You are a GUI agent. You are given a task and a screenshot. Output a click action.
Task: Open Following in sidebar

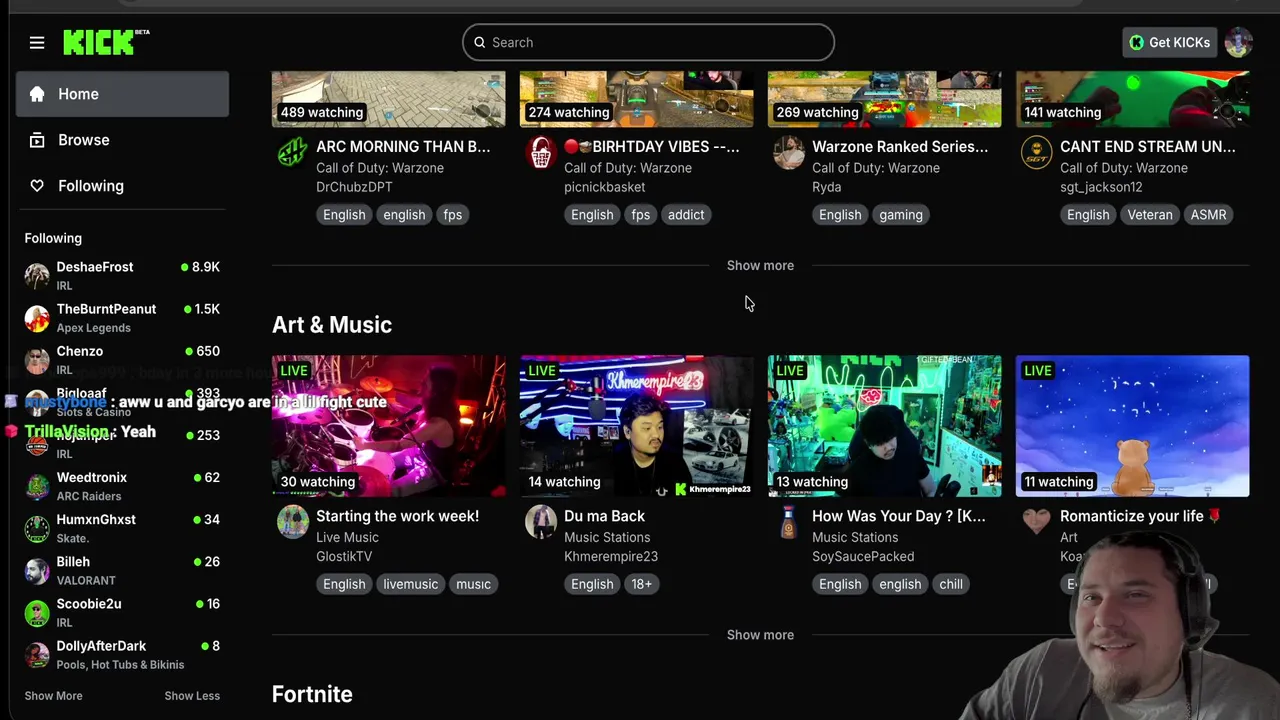point(122,186)
